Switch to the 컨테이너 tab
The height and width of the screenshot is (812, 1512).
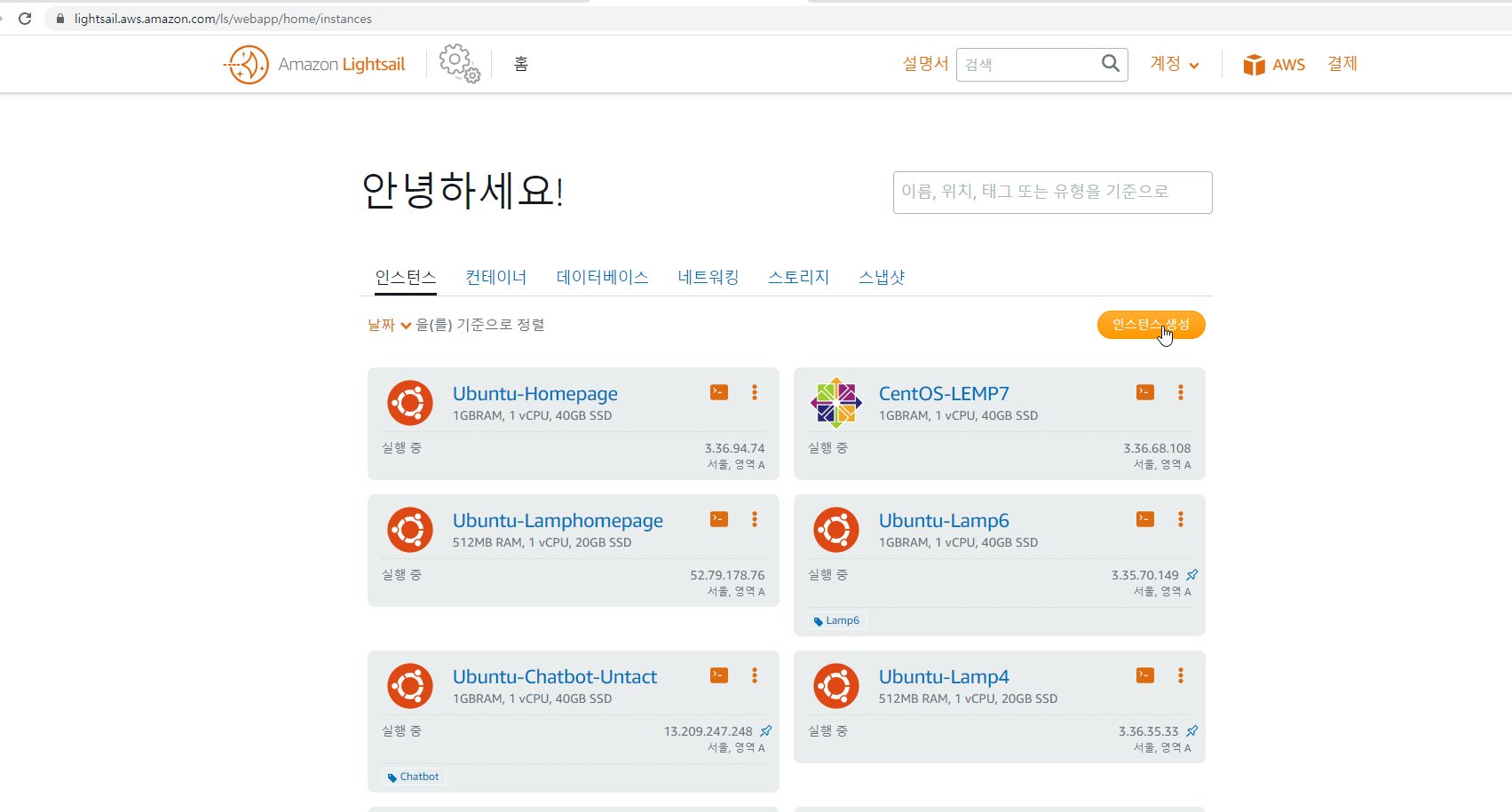(496, 278)
